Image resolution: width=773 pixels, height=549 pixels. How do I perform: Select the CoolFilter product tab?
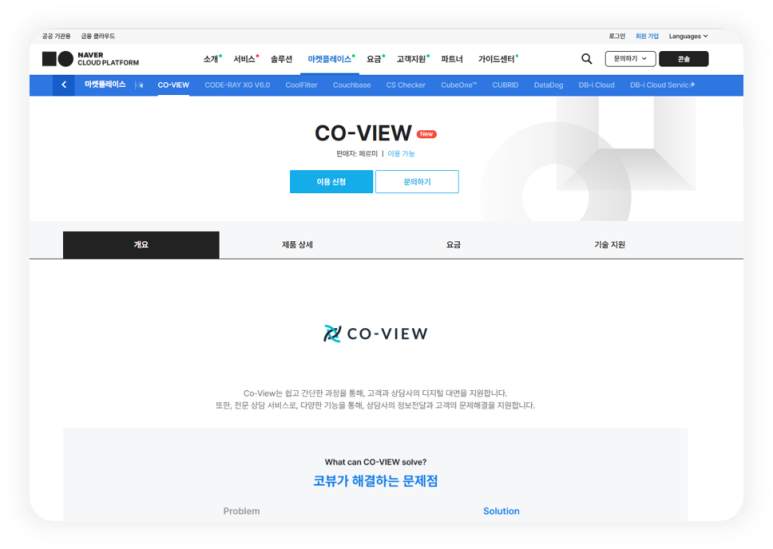(301, 85)
